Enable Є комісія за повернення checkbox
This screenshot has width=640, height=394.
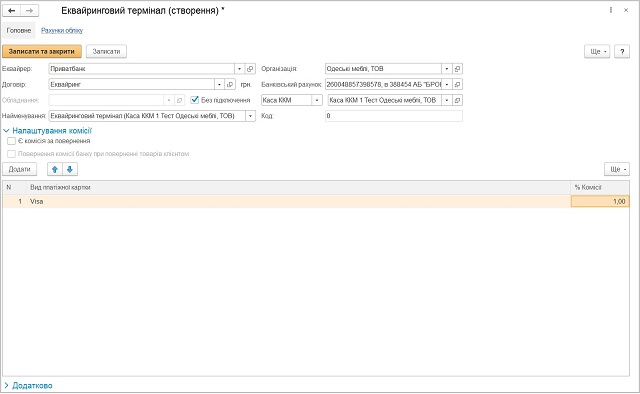coord(11,141)
